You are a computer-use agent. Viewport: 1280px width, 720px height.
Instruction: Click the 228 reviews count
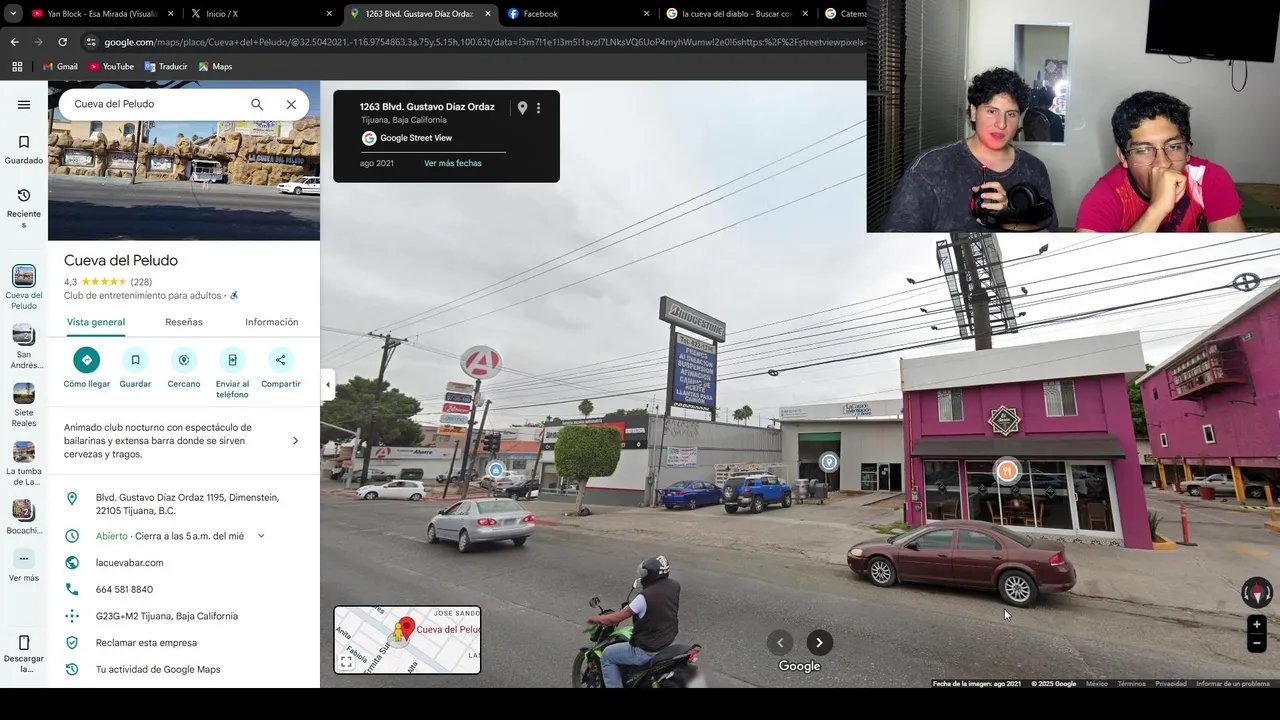pyautogui.click(x=141, y=282)
